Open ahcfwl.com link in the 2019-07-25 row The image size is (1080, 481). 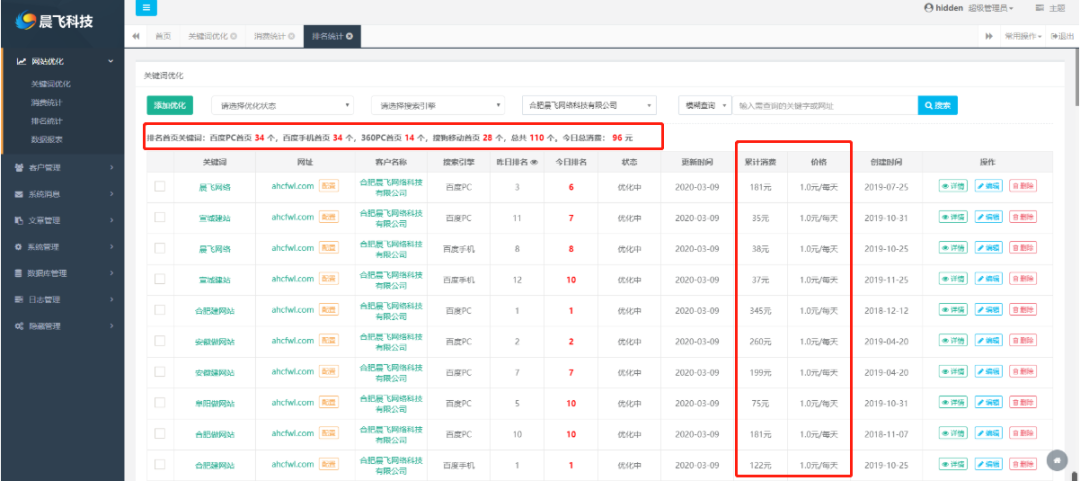tap(293, 185)
